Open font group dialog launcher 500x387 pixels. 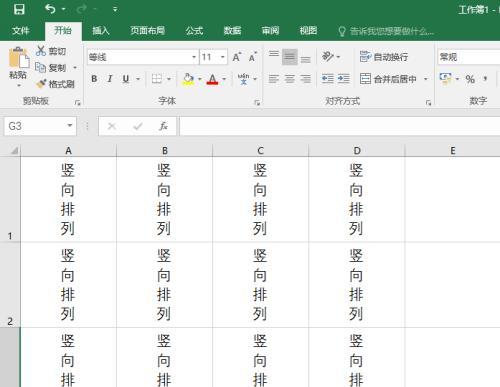click(x=257, y=103)
